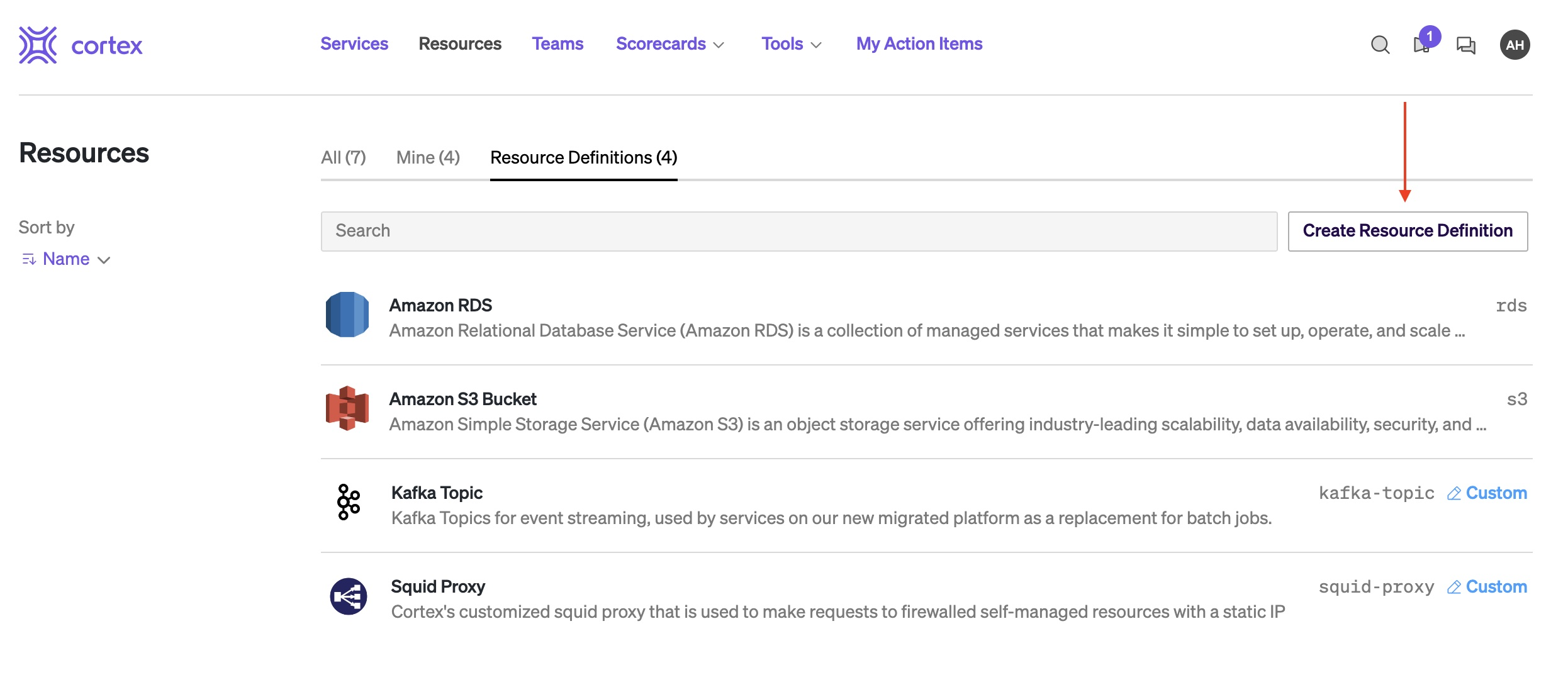Open the Name sort dropdown
The height and width of the screenshot is (687, 1568).
(x=67, y=259)
